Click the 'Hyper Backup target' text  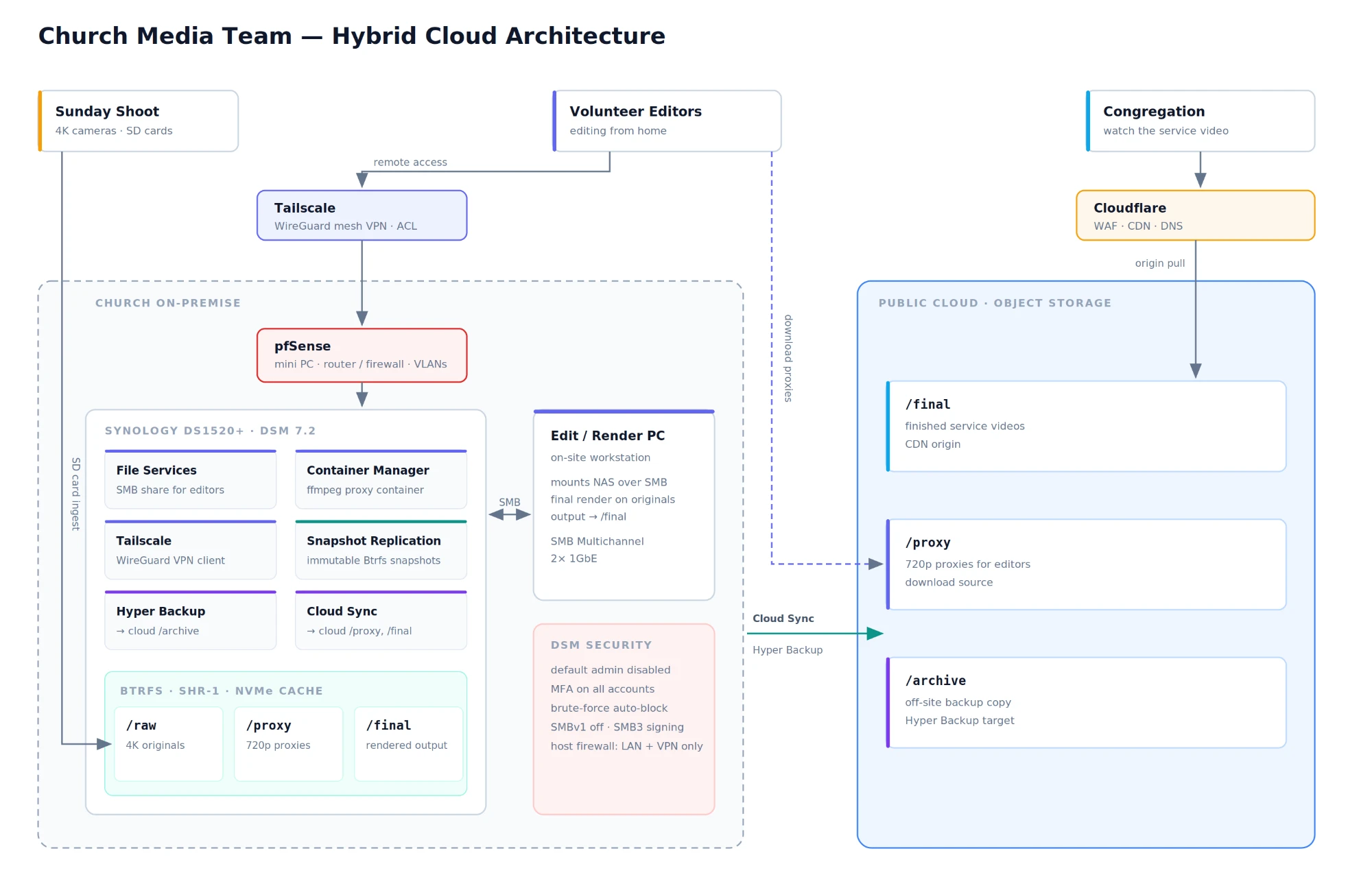click(959, 721)
